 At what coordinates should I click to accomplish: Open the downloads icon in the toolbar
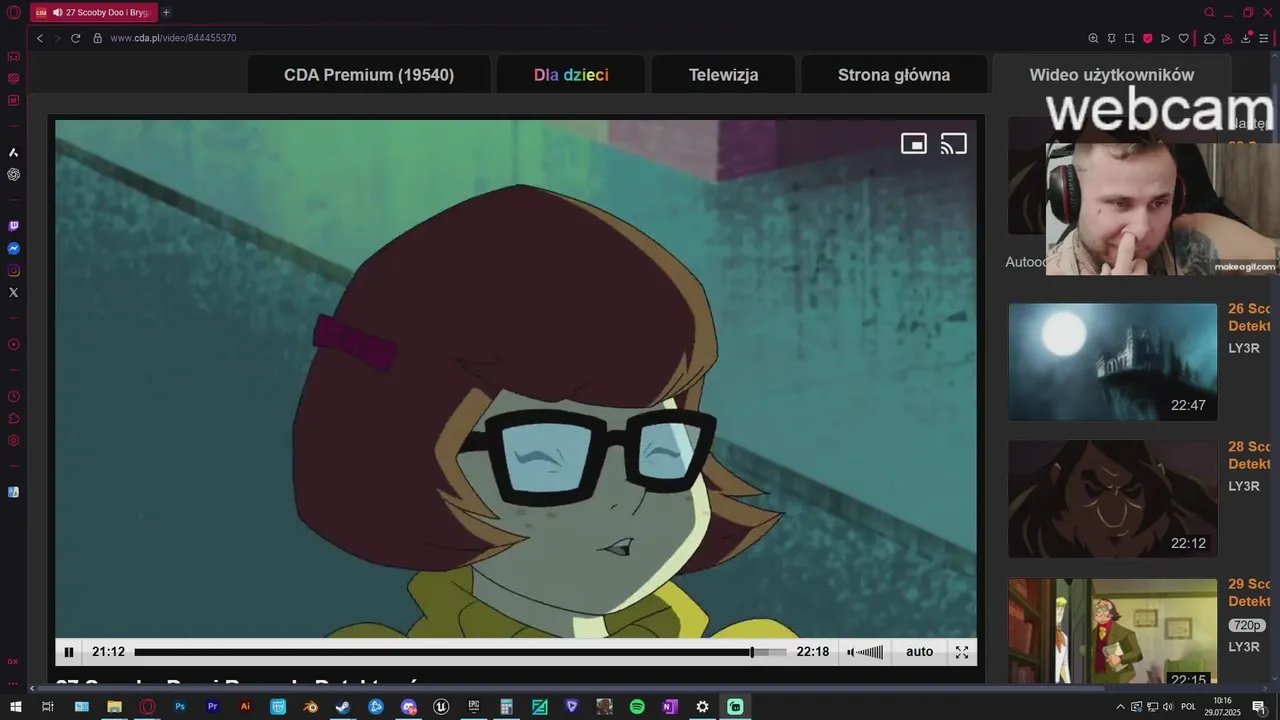point(1246,38)
